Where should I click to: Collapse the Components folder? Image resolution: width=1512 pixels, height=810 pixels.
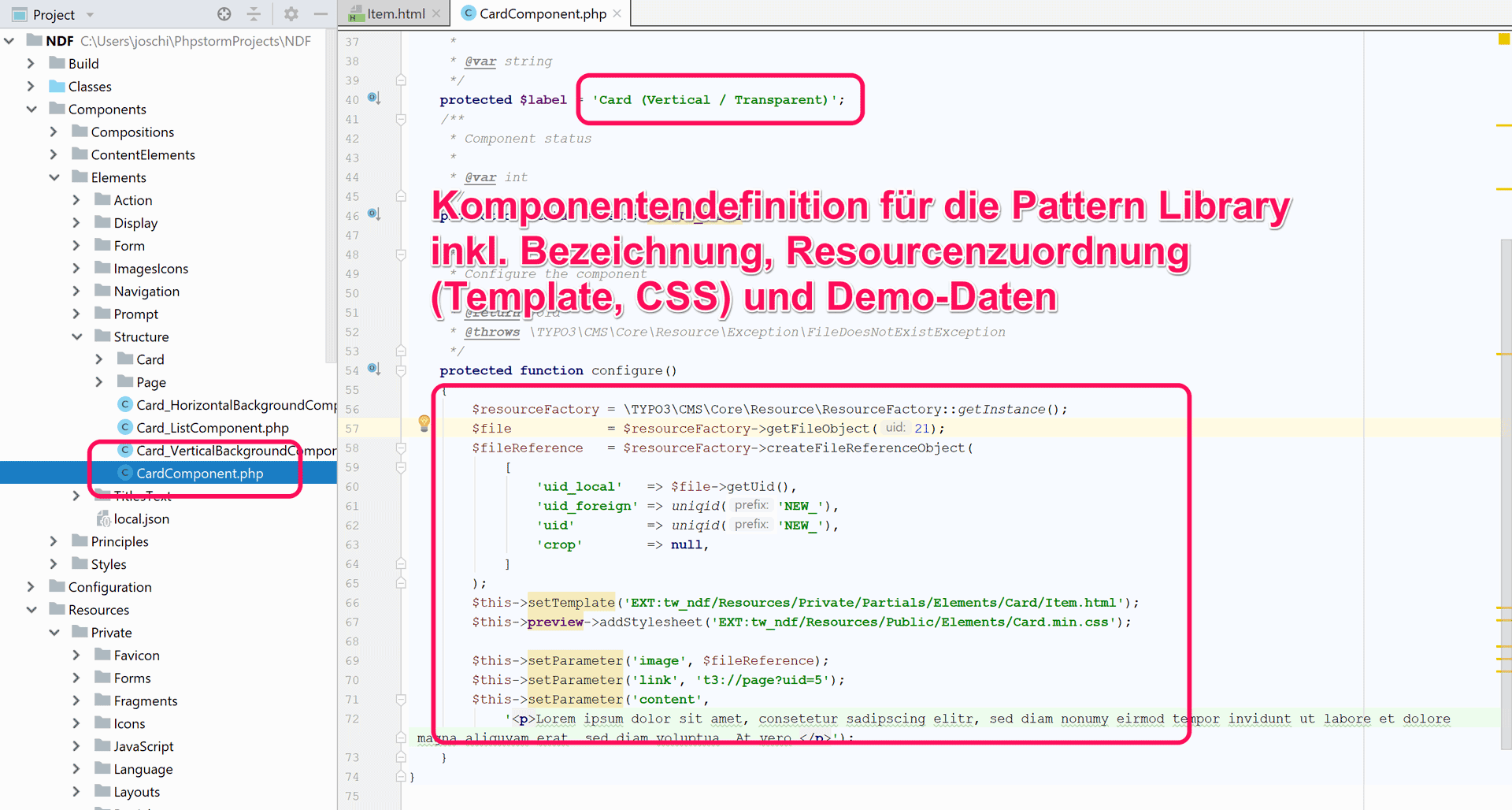pos(31,109)
